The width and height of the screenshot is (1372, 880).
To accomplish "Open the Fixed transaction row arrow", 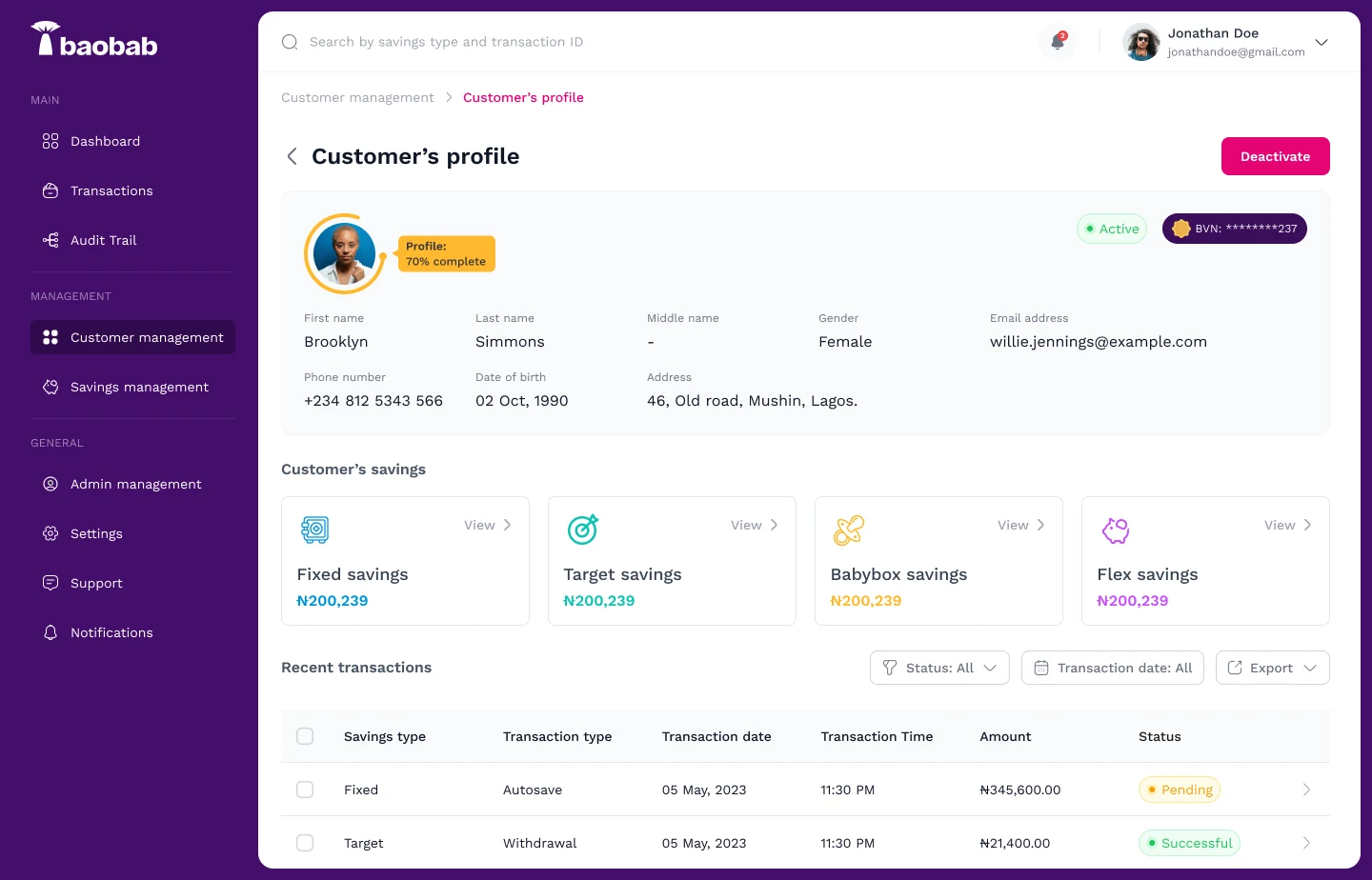I will [x=1306, y=790].
